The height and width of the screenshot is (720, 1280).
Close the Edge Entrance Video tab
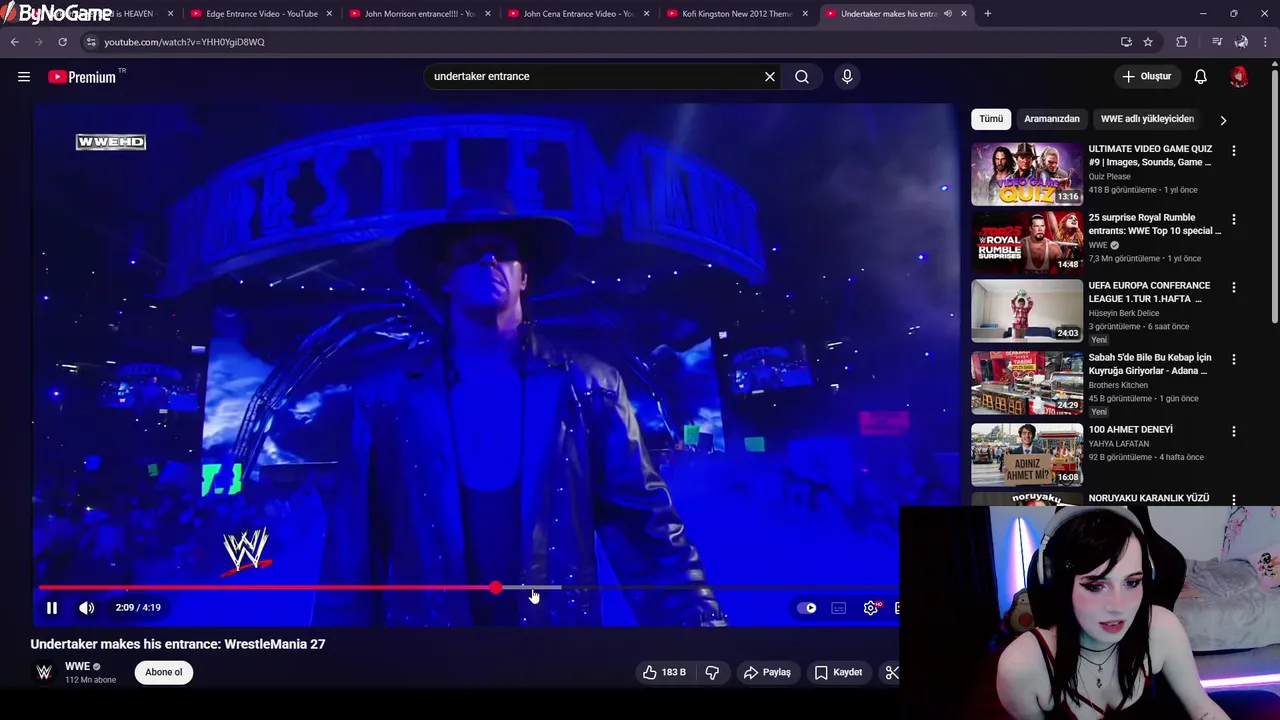point(329,14)
